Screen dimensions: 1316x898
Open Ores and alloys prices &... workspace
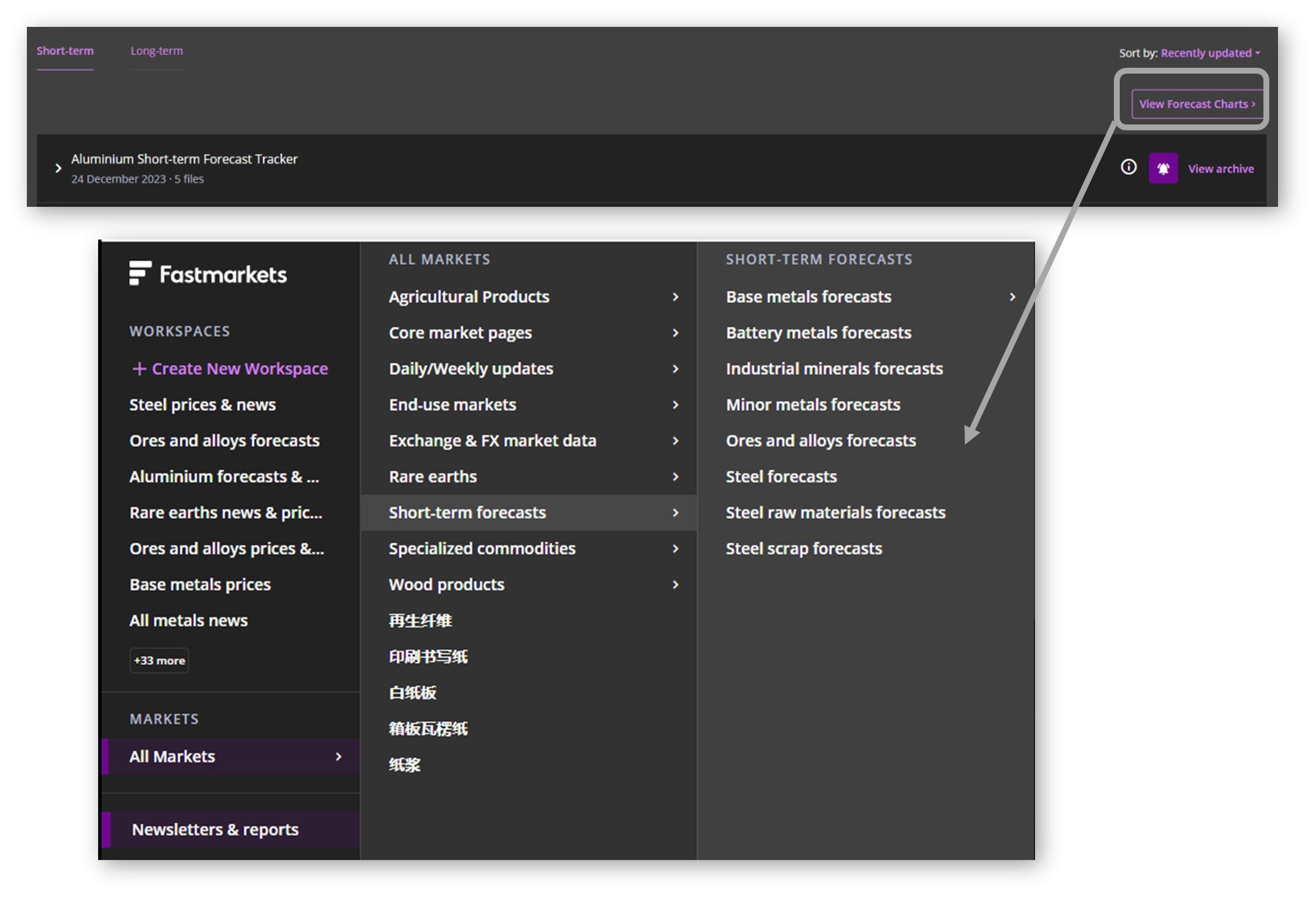point(227,549)
